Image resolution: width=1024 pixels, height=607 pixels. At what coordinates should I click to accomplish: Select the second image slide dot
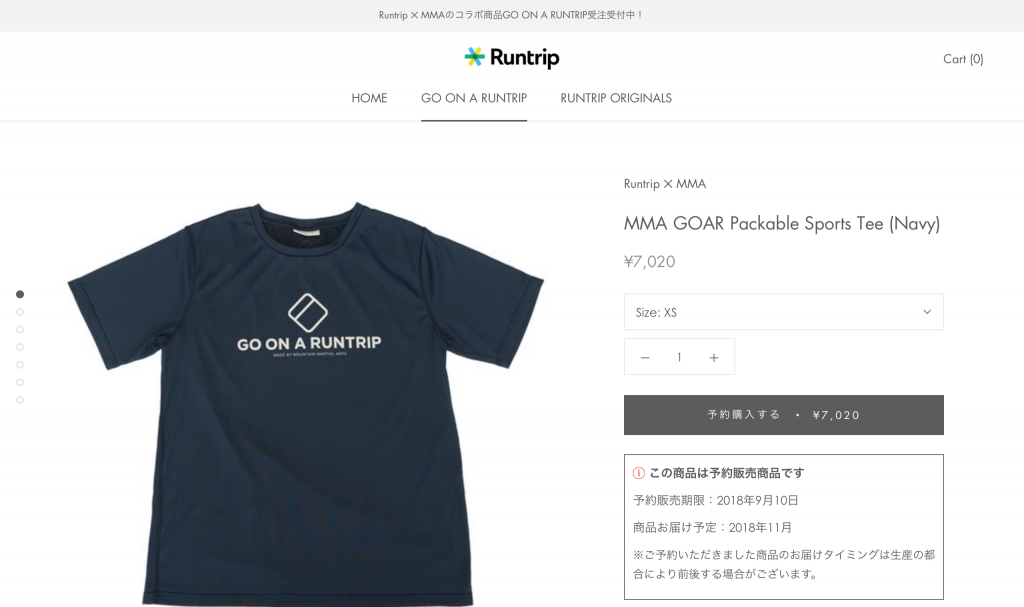pos(20,312)
